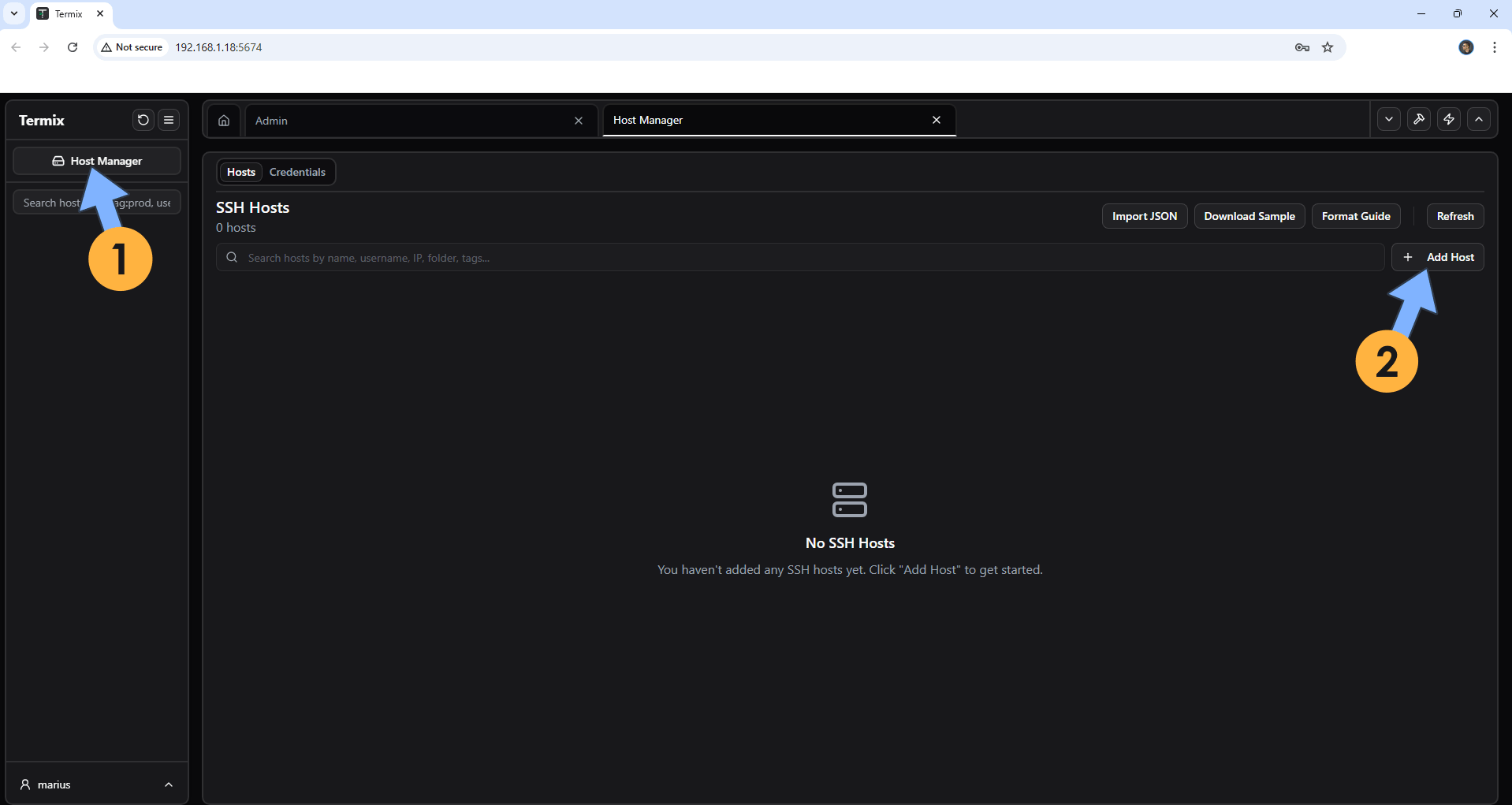Reload the browser page

[x=73, y=47]
